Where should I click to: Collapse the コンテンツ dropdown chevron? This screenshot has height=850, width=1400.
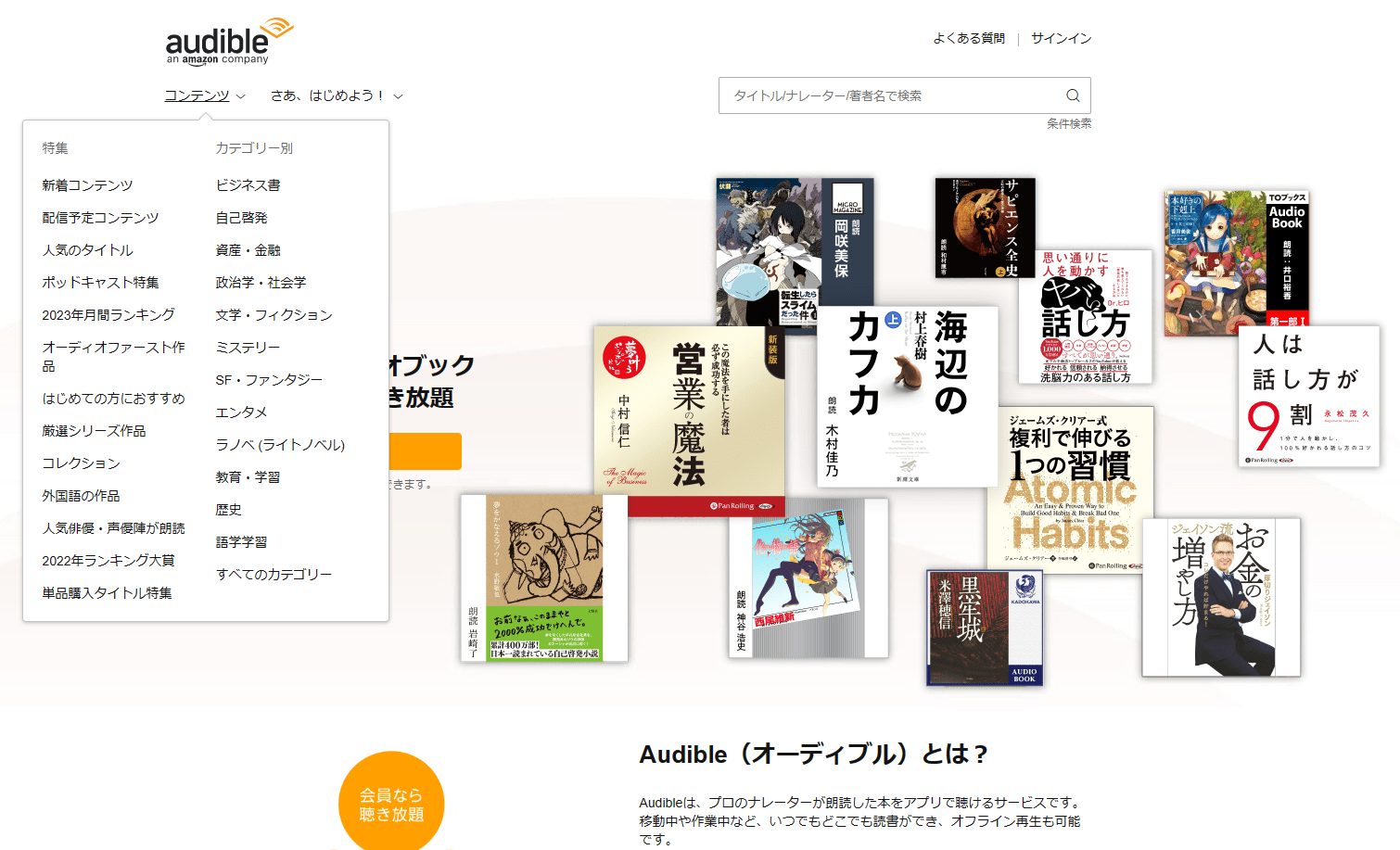point(241,95)
